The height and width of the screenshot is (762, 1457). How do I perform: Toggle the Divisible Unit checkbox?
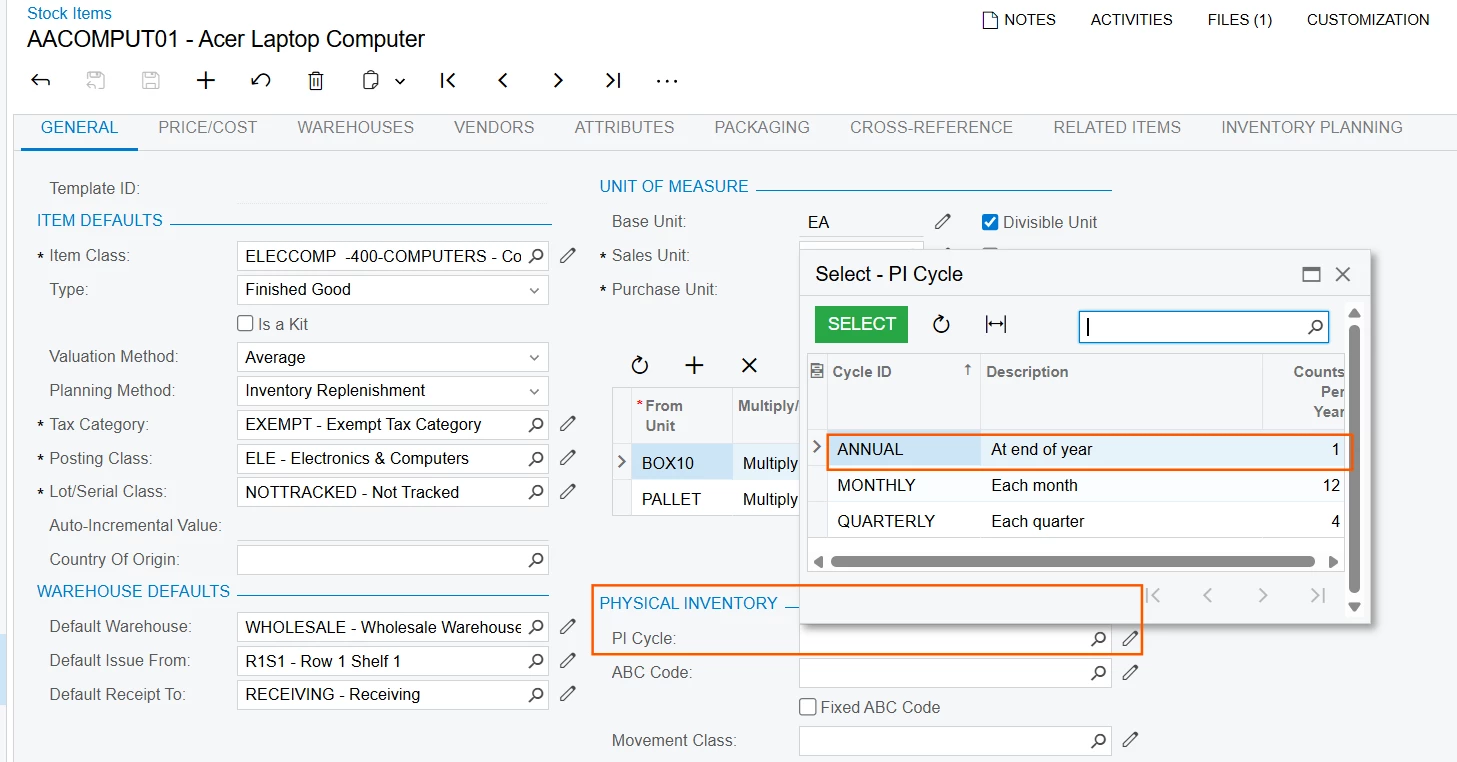tap(990, 222)
